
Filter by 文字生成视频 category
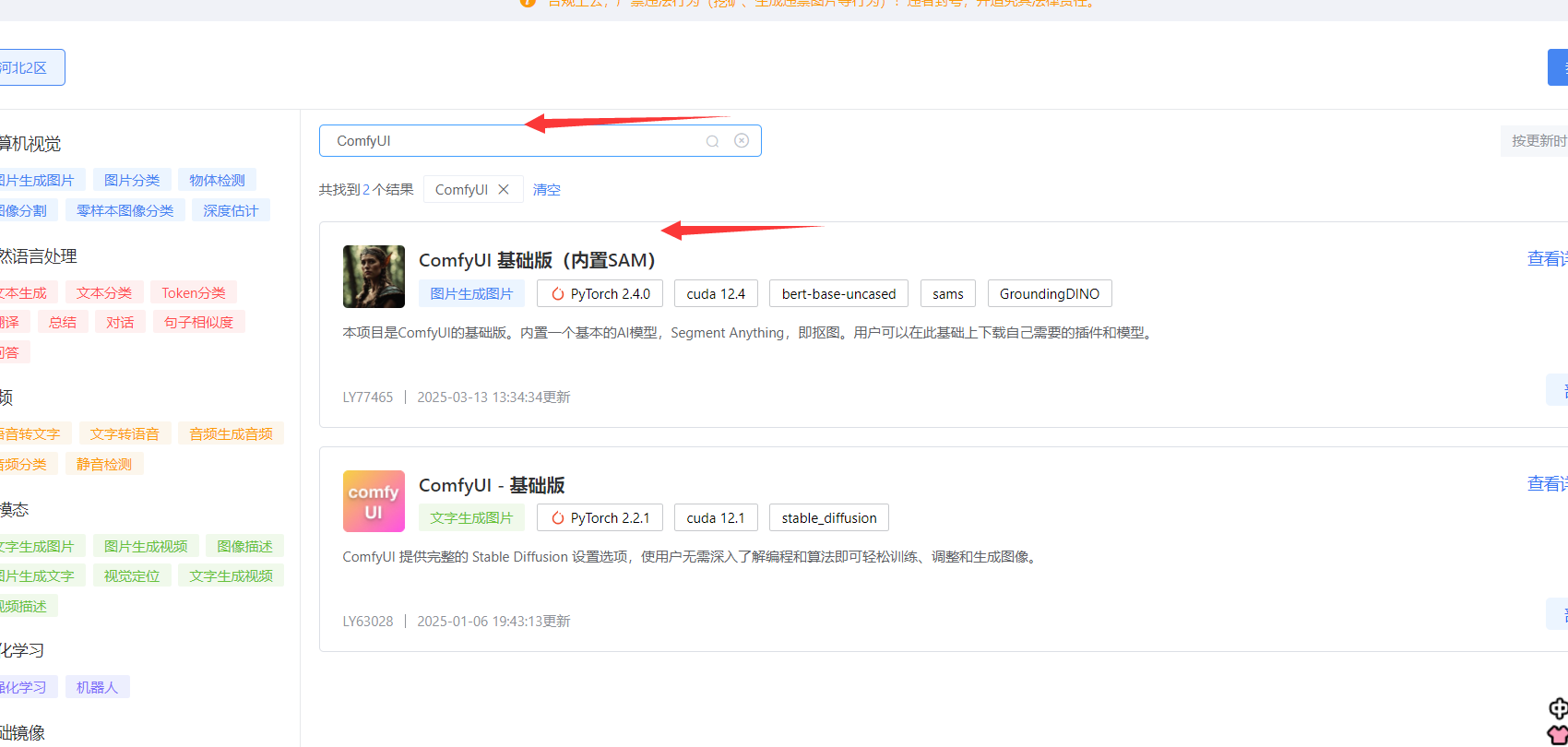pos(232,575)
